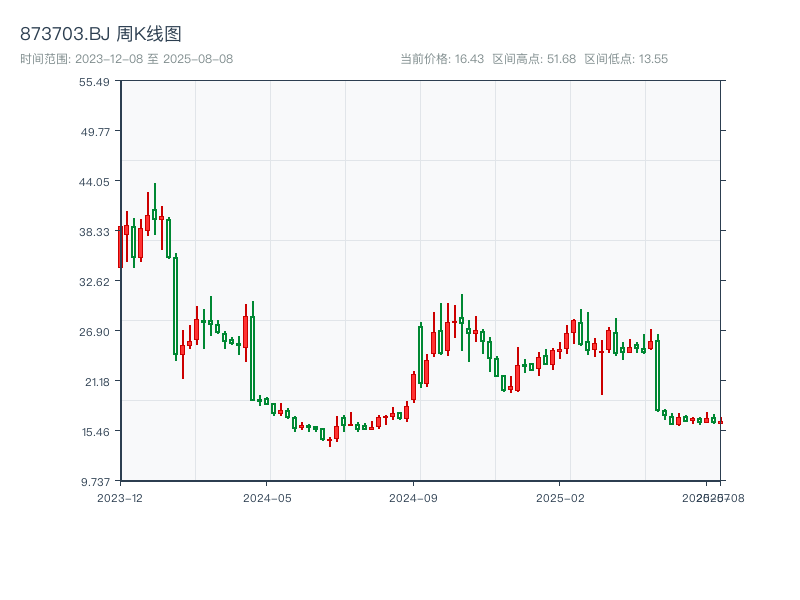Click the 15.46 y-axis label

tap(96, 432)
